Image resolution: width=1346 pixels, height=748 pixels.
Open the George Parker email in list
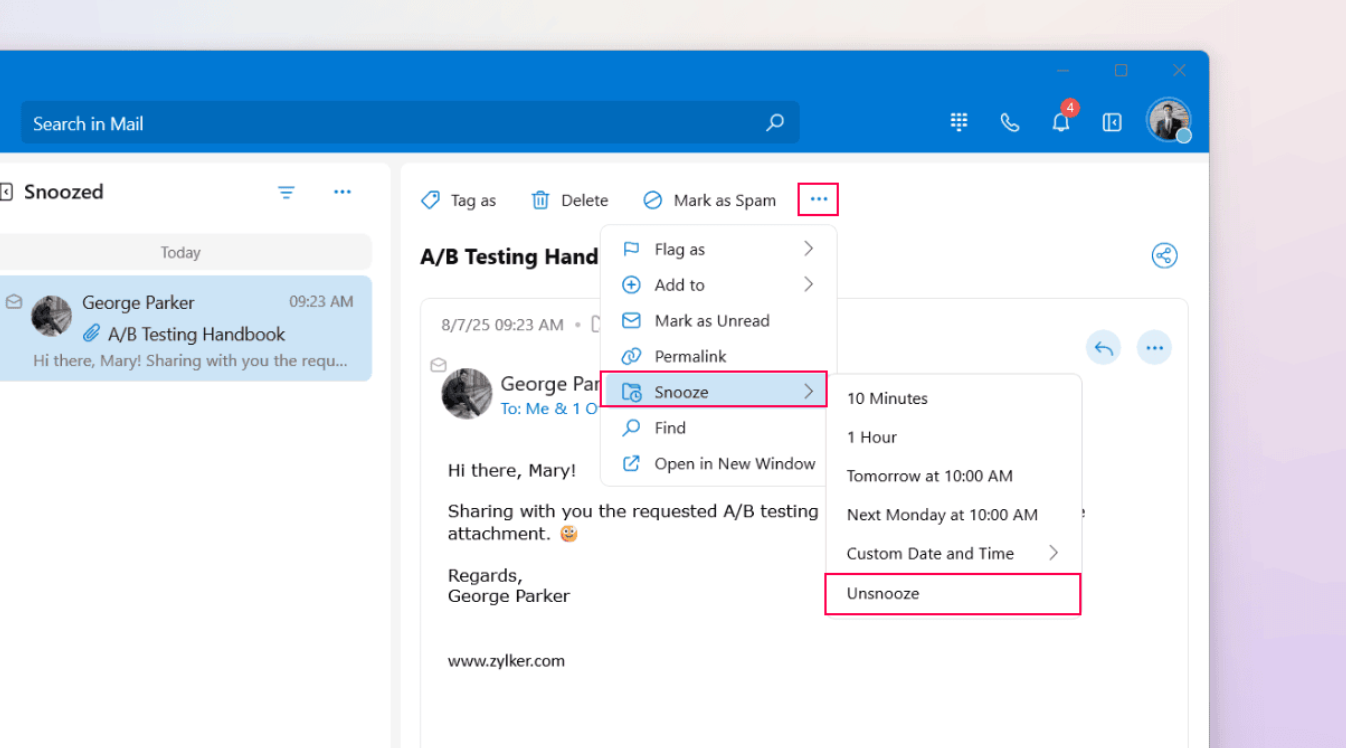pyautogui.click(x=186, y=329)
